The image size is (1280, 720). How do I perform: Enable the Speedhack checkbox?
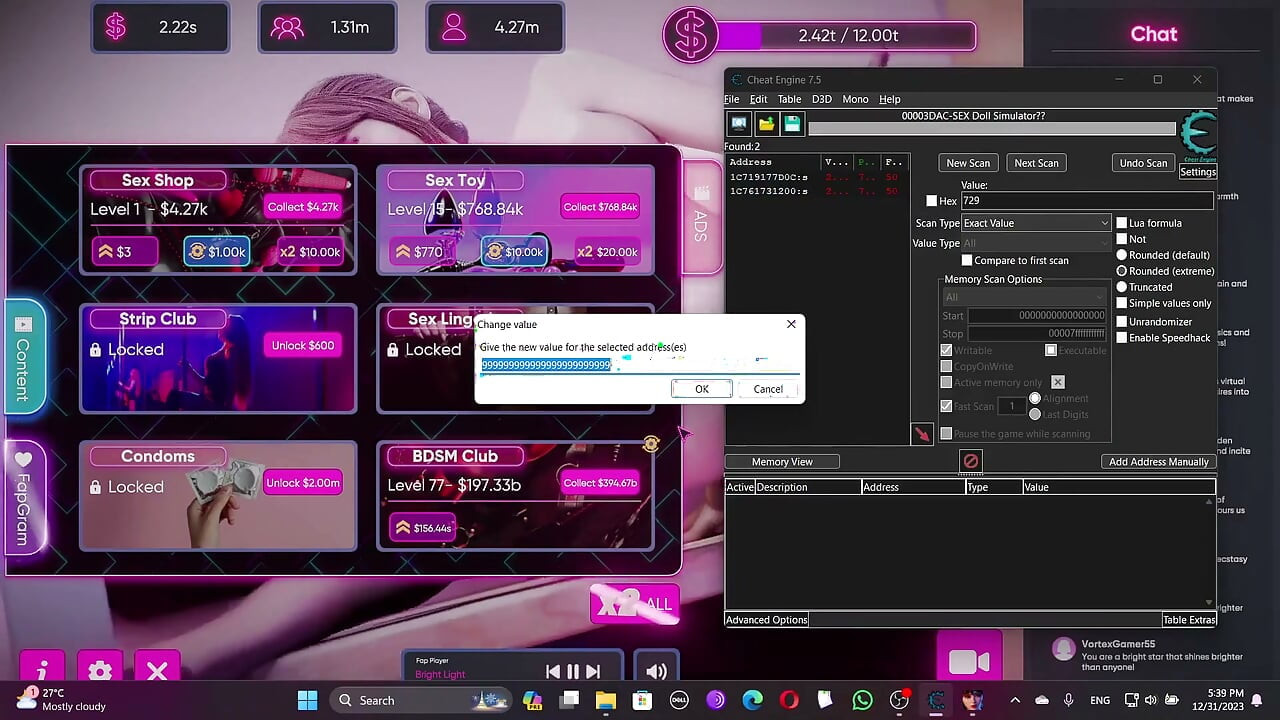(1122, 337)
